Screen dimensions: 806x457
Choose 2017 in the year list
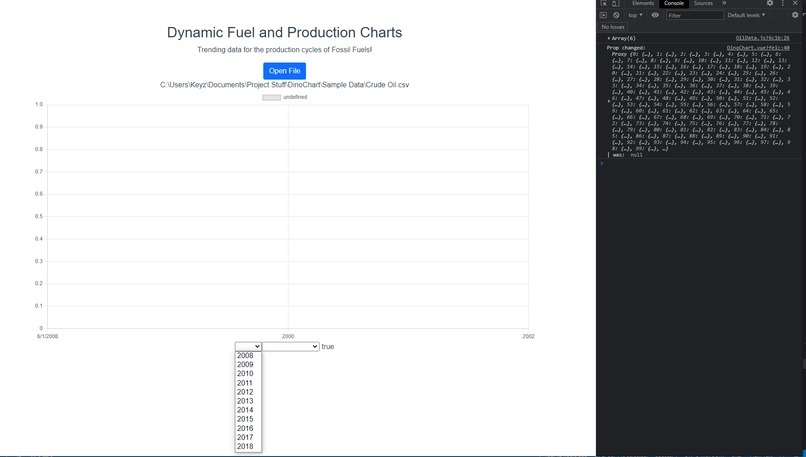(x=248, y=437)
